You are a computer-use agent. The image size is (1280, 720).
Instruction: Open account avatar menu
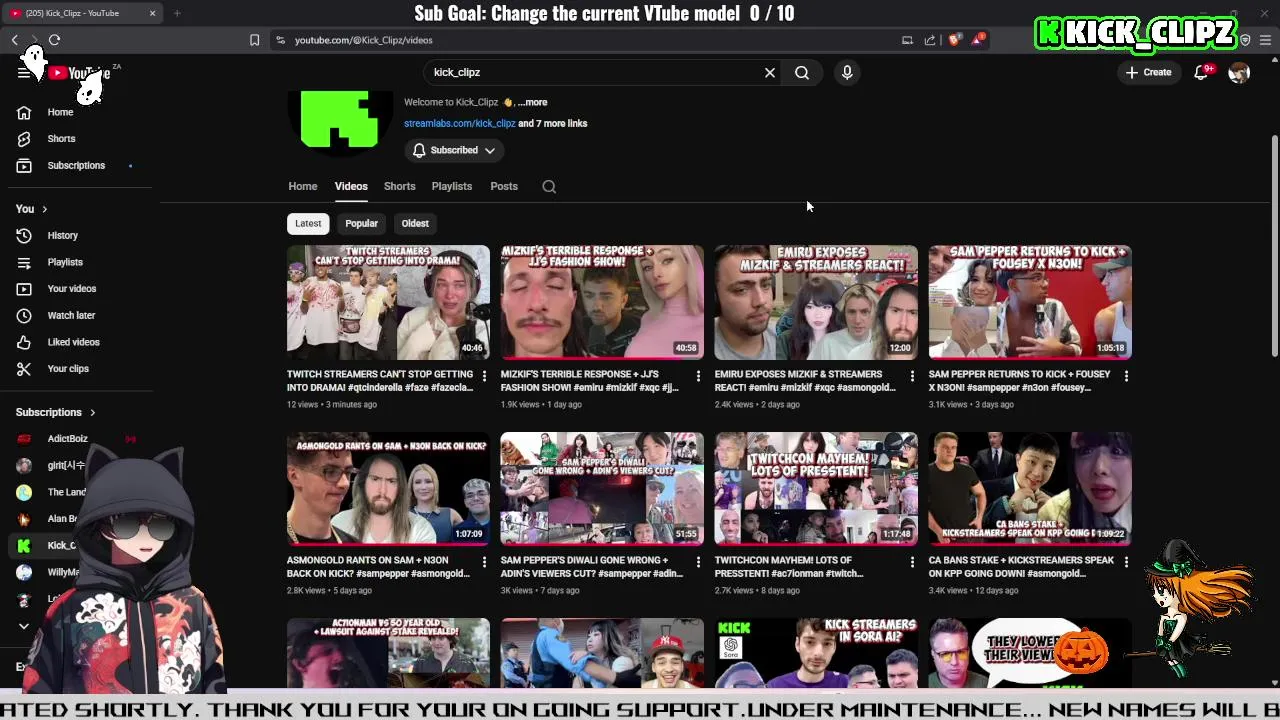(x=1239, y=72)
